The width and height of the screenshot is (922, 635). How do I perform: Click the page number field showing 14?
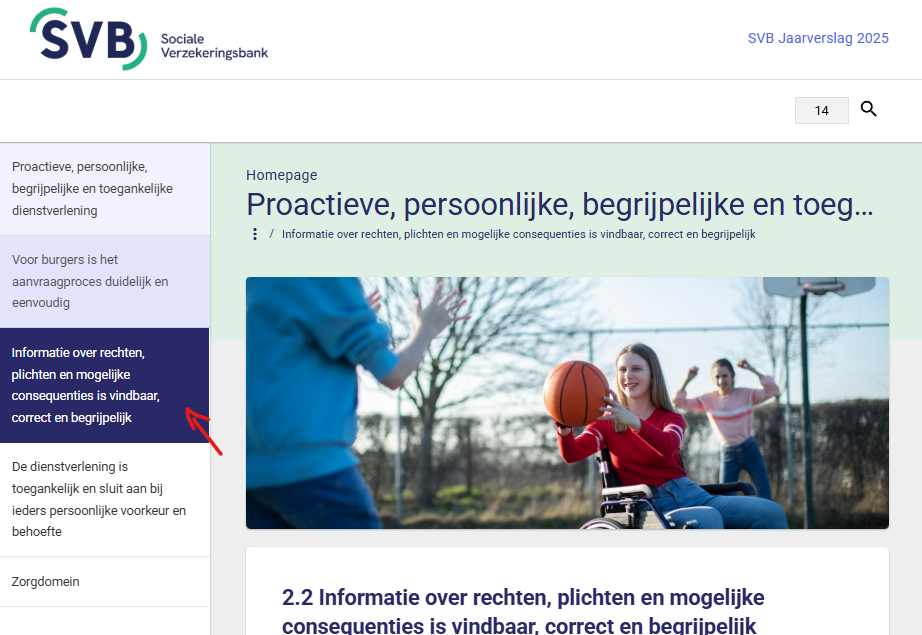821,111
